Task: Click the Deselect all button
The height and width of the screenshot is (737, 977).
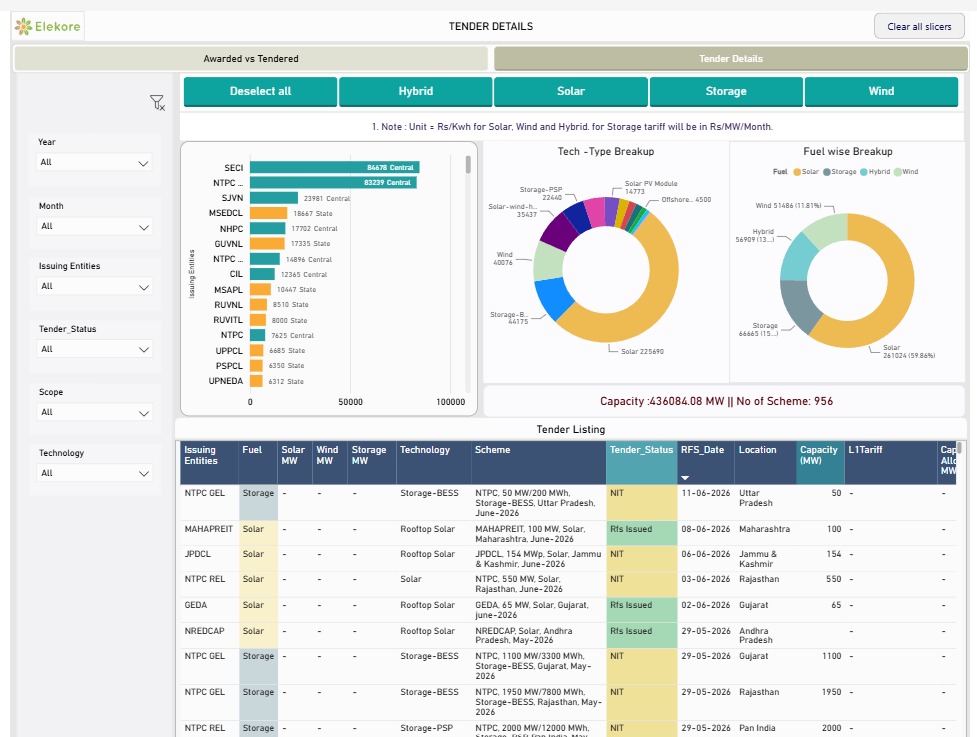Action: click(260, 91)
